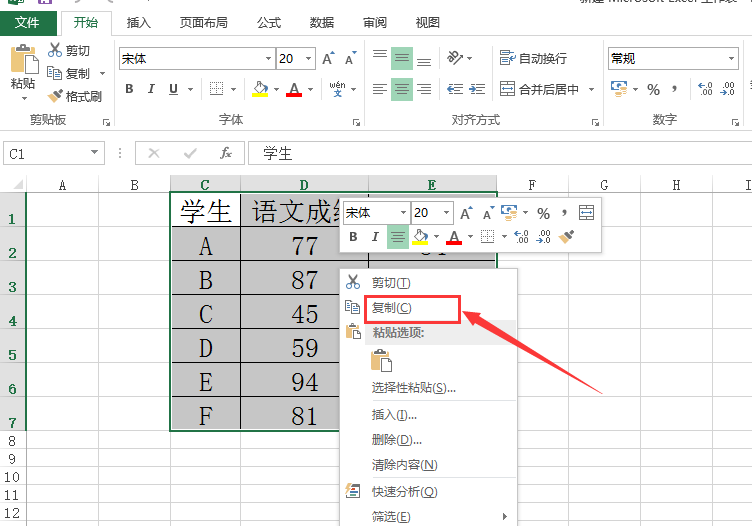Switch to the 插入 ribbon tab

coord(140,22)
